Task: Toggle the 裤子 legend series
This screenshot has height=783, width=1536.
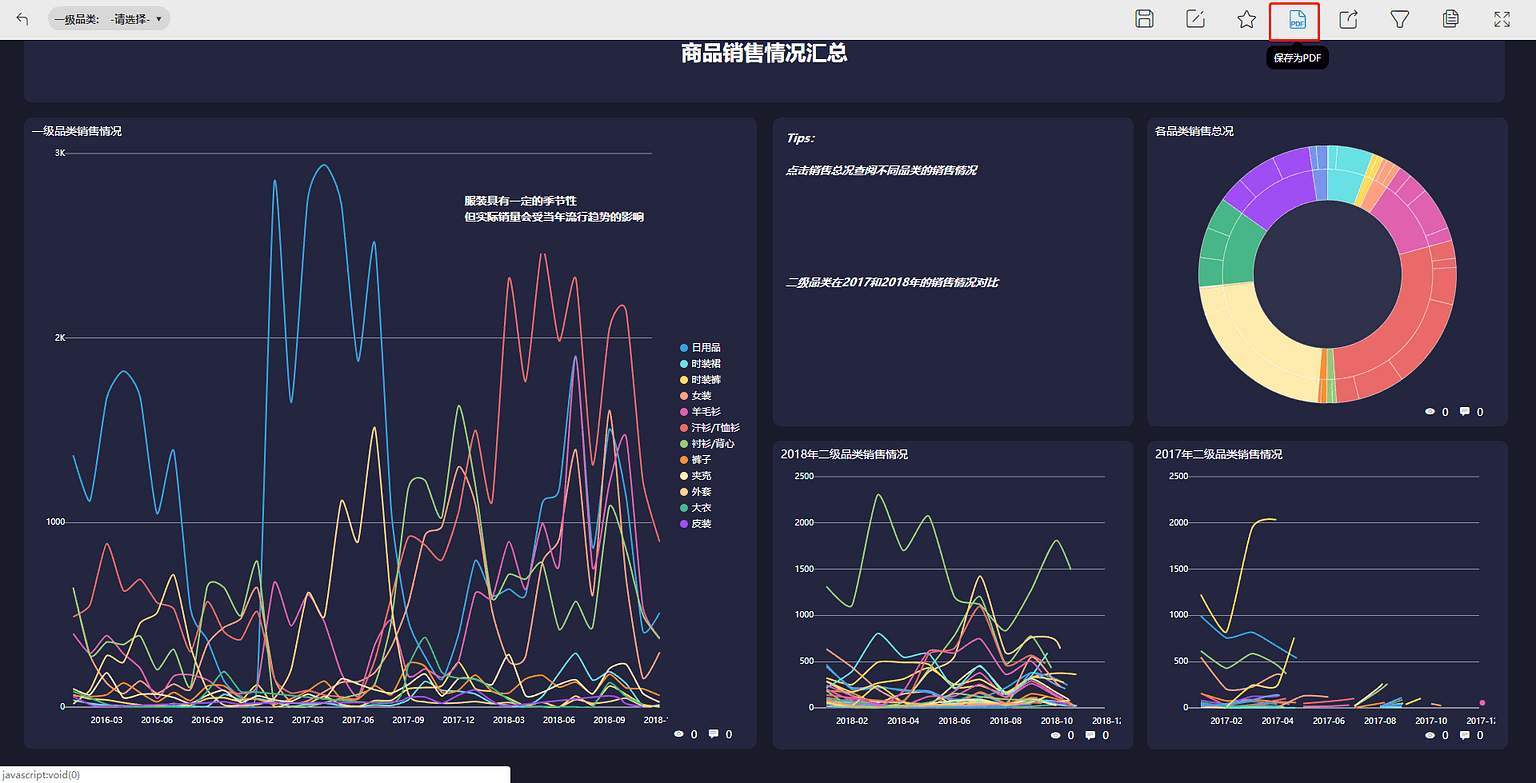Action: click(695, 459)
